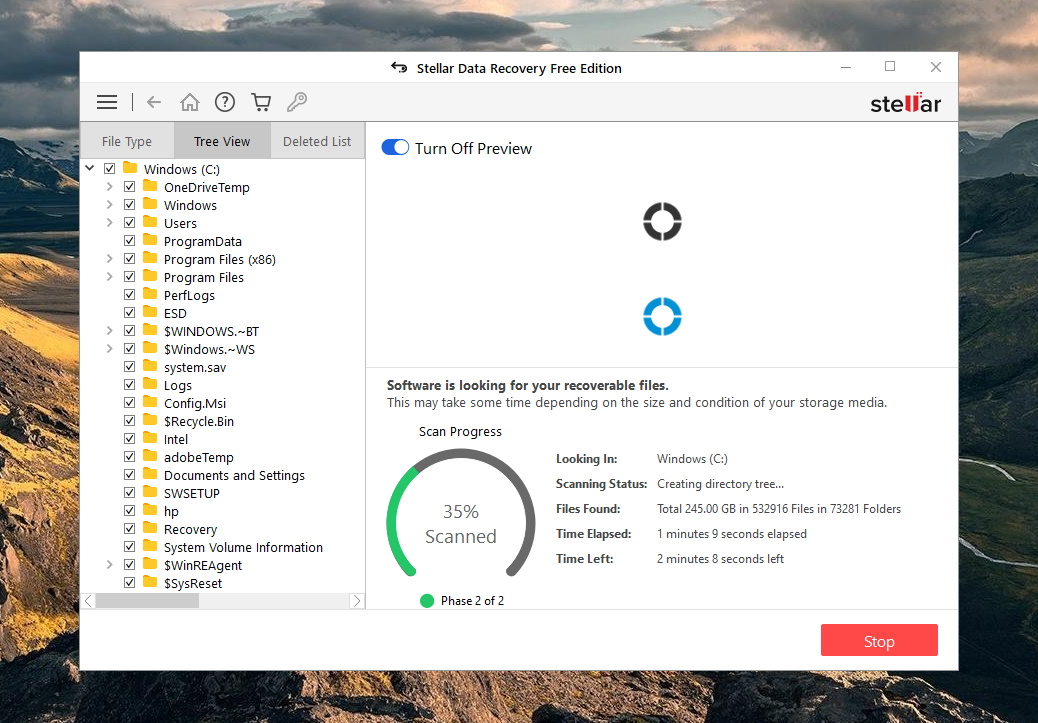Maximize the Stellar Data Recovery window

(x=890, y=66)
